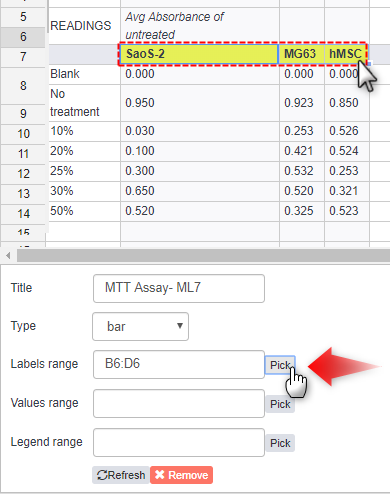
Task: Select the hMSC header cell
Action: [x=346, y=54]
